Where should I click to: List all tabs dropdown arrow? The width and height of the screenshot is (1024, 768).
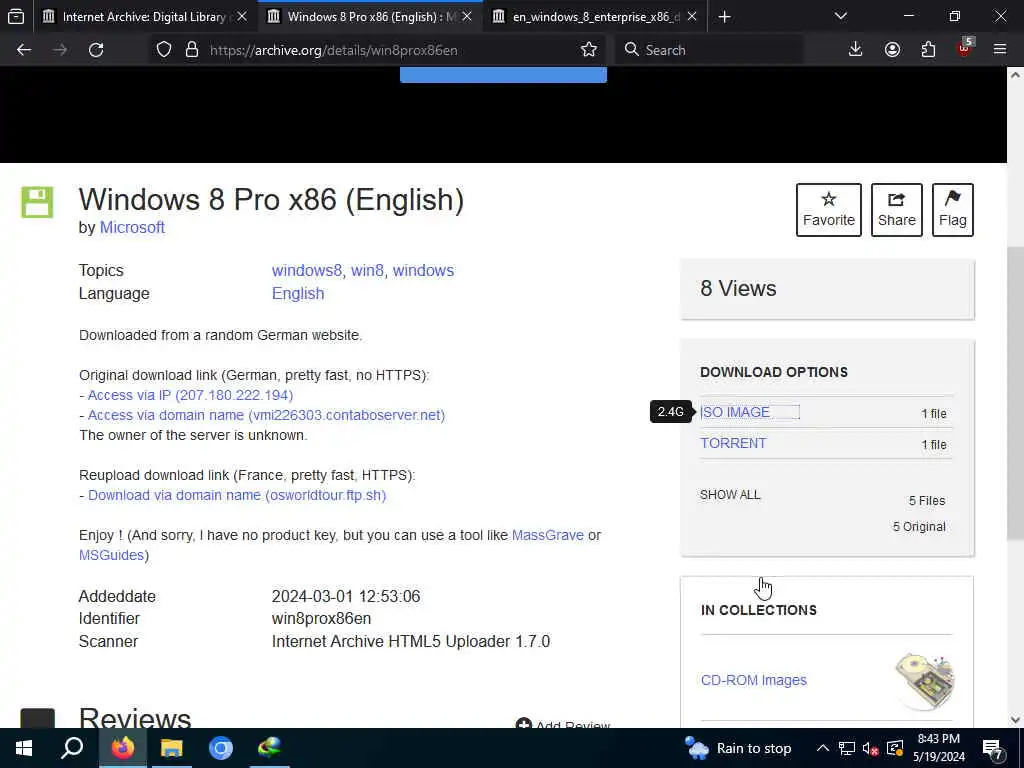(840, 16)
